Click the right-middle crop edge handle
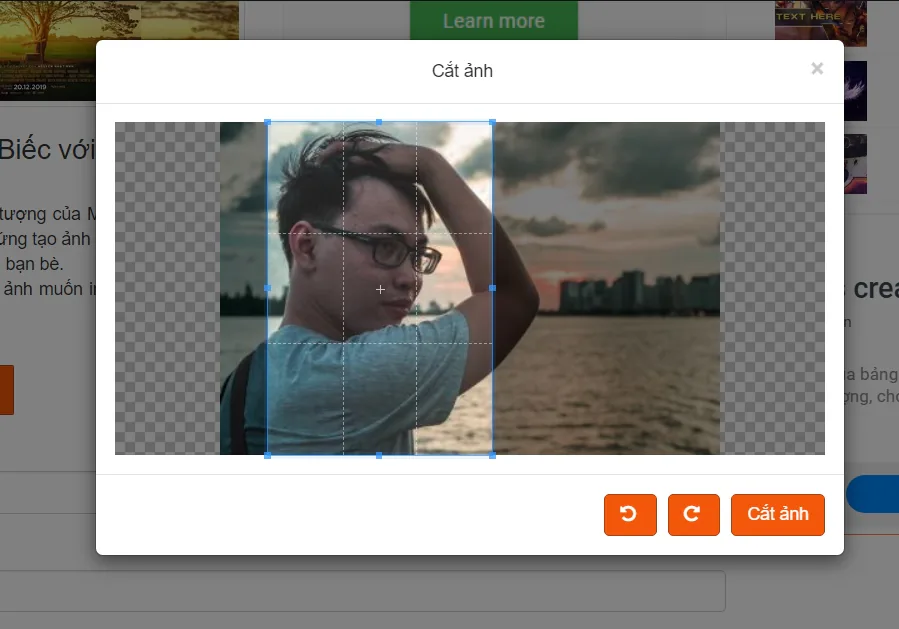This screenshot has height=629, width=899. [493, 288]
